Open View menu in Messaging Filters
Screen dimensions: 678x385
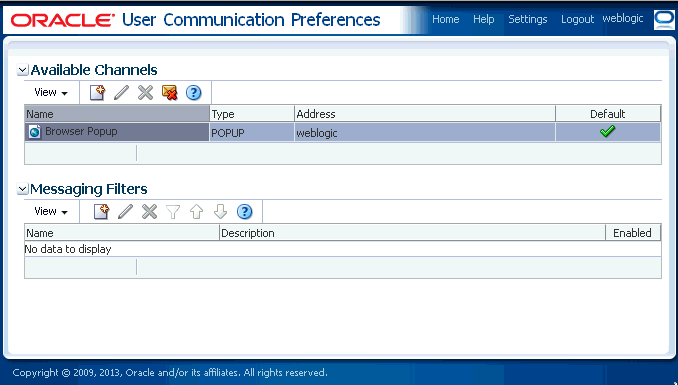tap(51, 211)
